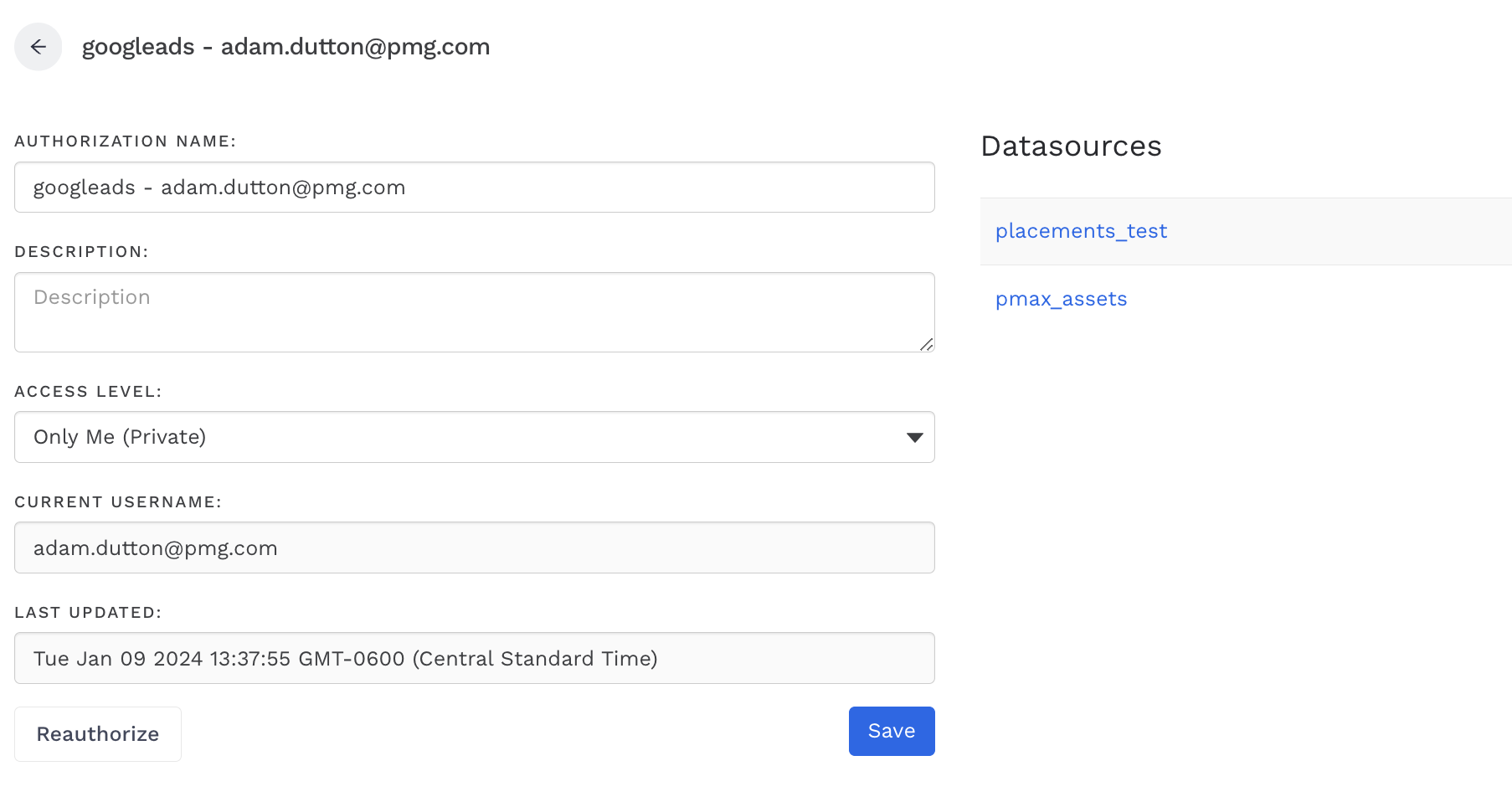Click the caret arrow beside Only Me (Private)
The height and width of the screenshot is (802, 1512).
click(914, 437)
